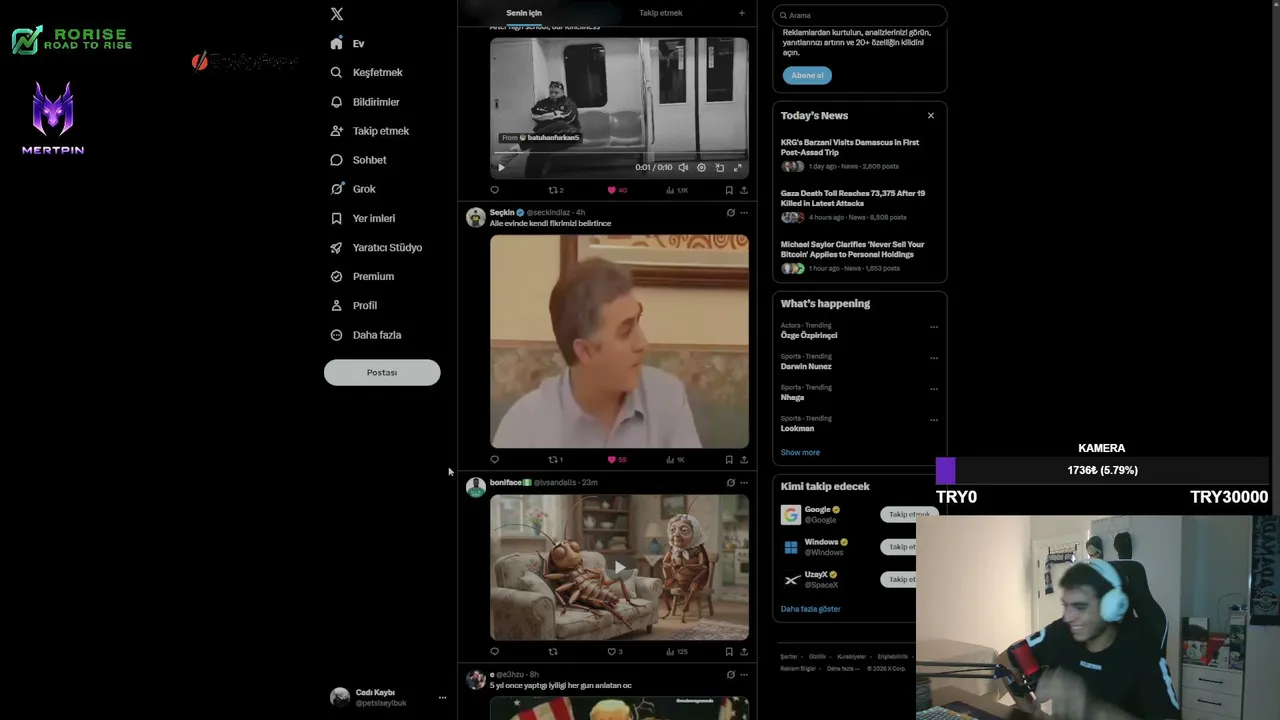Click the X logo at the top

click(x=337, y=14)
